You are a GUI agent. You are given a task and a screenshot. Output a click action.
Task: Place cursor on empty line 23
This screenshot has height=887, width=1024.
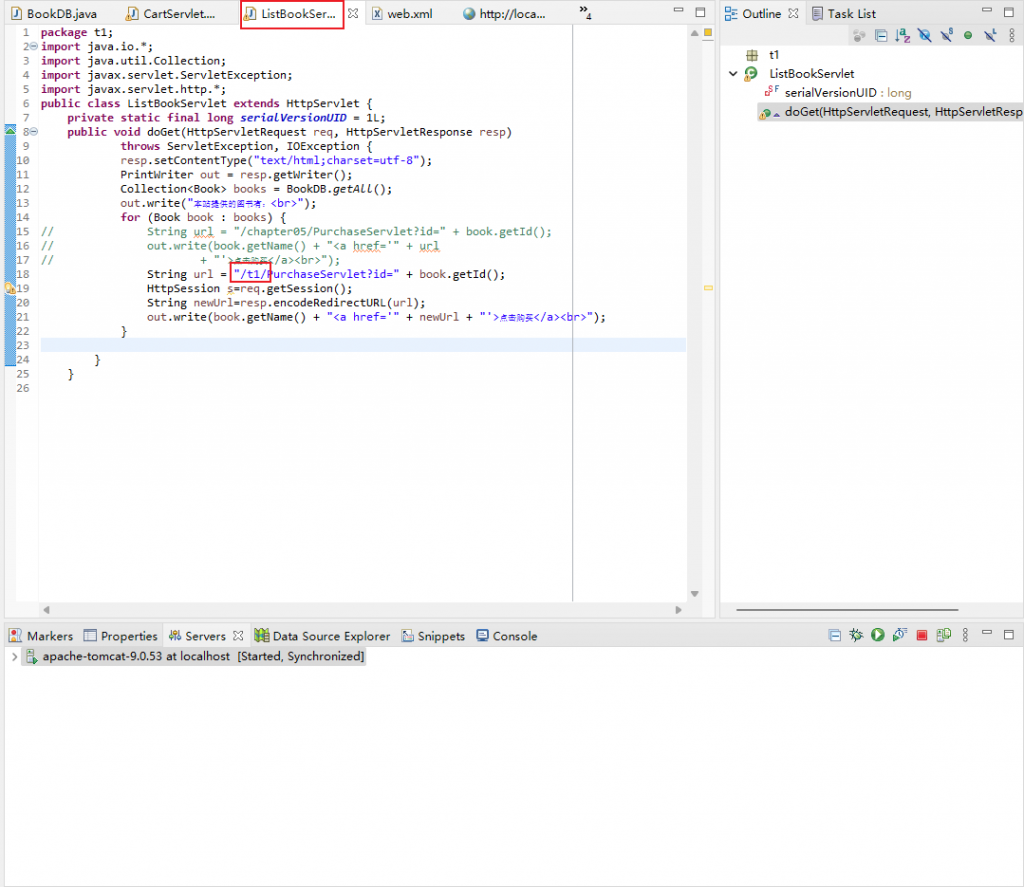tap(363, 346)
